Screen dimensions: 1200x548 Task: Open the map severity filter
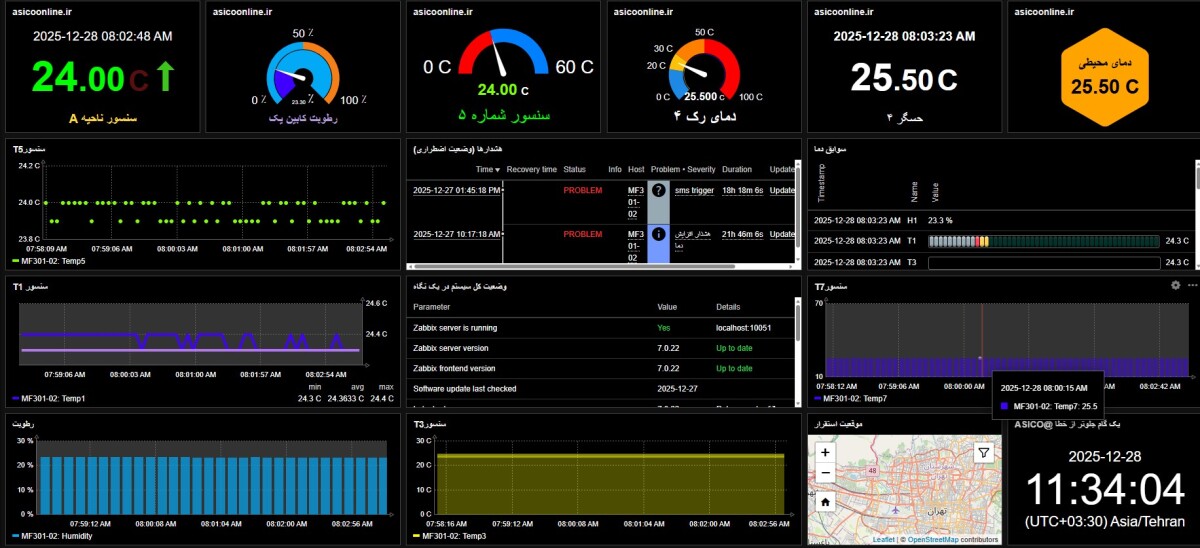tap(984, 453)
